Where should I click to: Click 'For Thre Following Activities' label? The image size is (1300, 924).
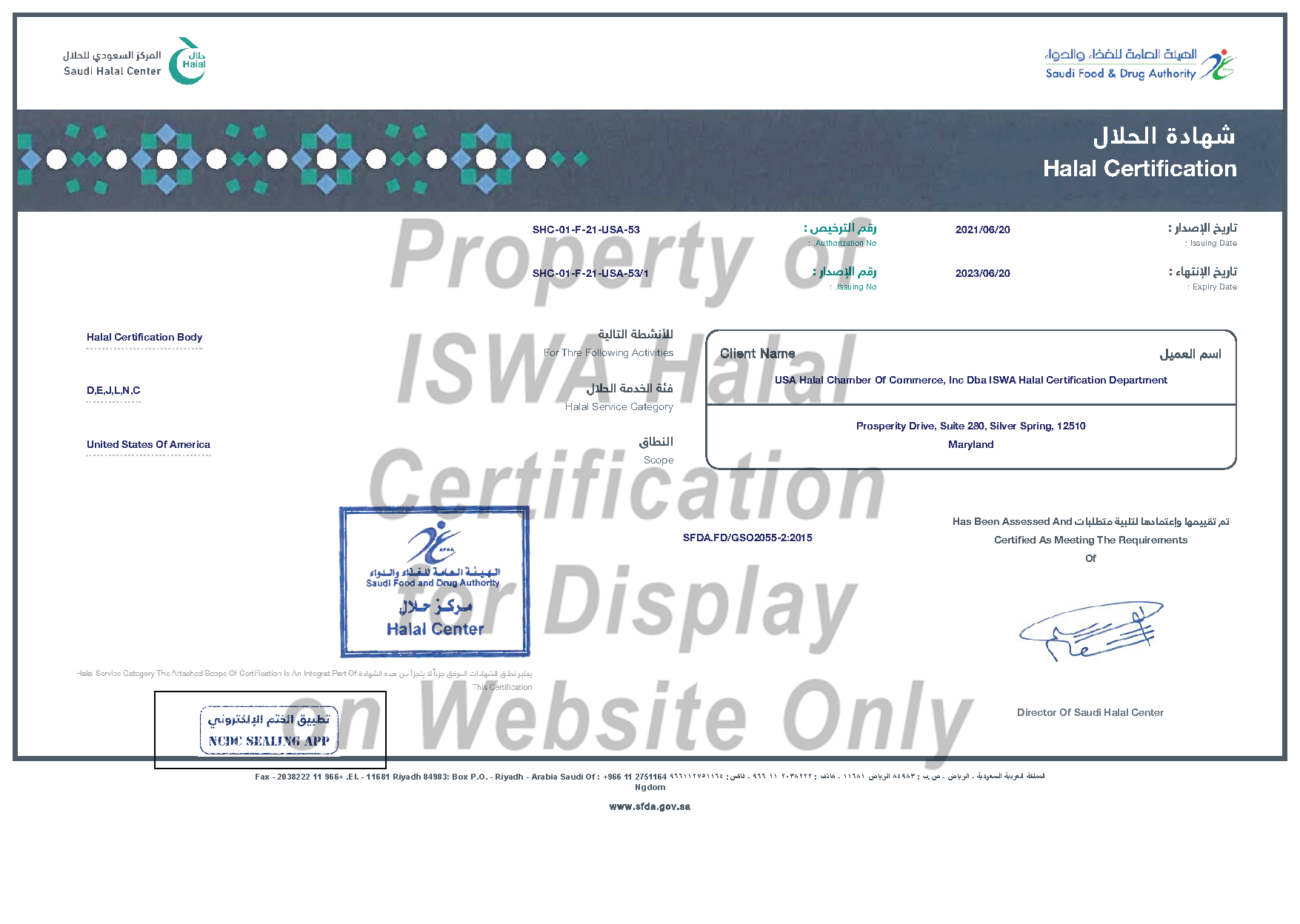pyautogui.click(x=608, y=353)
